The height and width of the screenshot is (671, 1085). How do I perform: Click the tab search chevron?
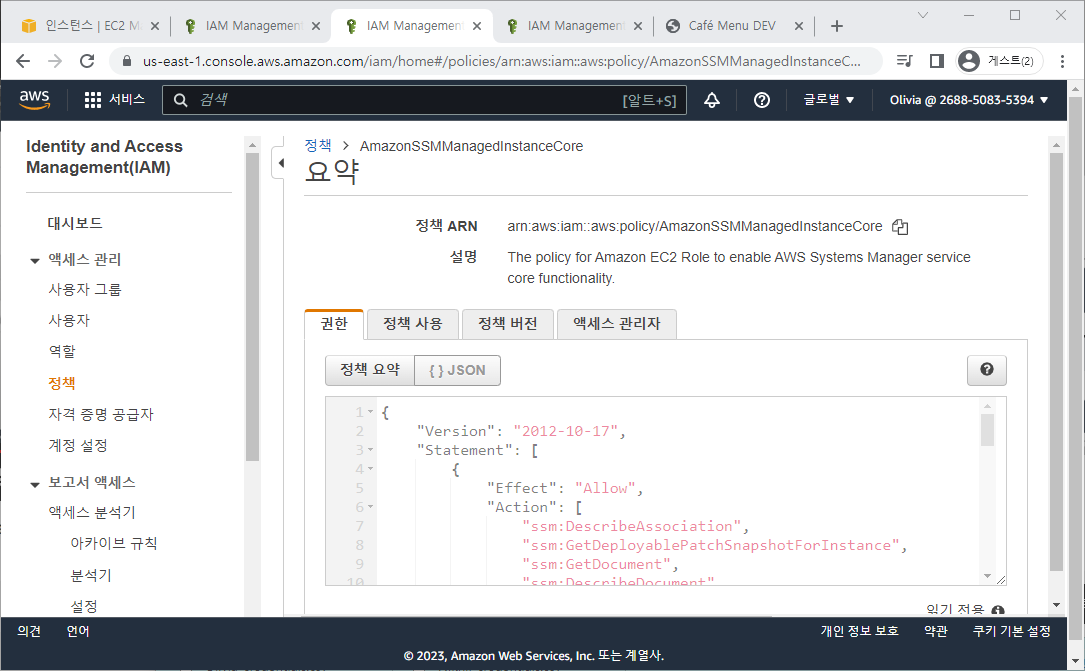tap(922, 15)
